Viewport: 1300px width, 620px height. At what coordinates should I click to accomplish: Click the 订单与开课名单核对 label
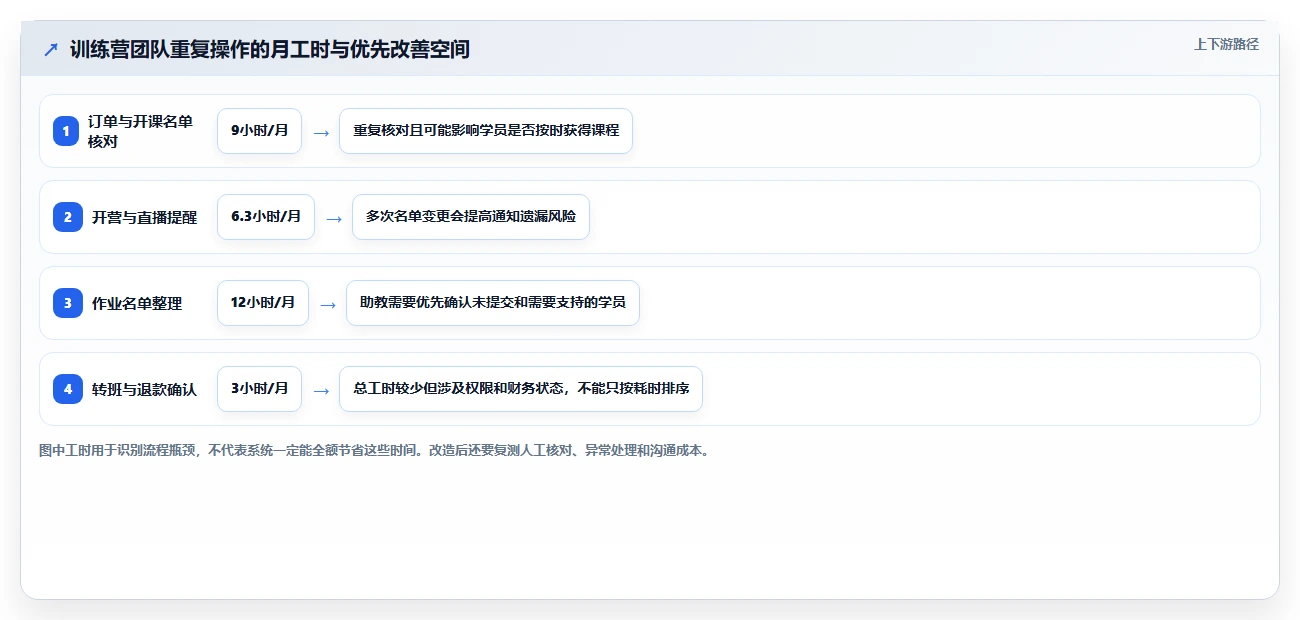(140, 131)
